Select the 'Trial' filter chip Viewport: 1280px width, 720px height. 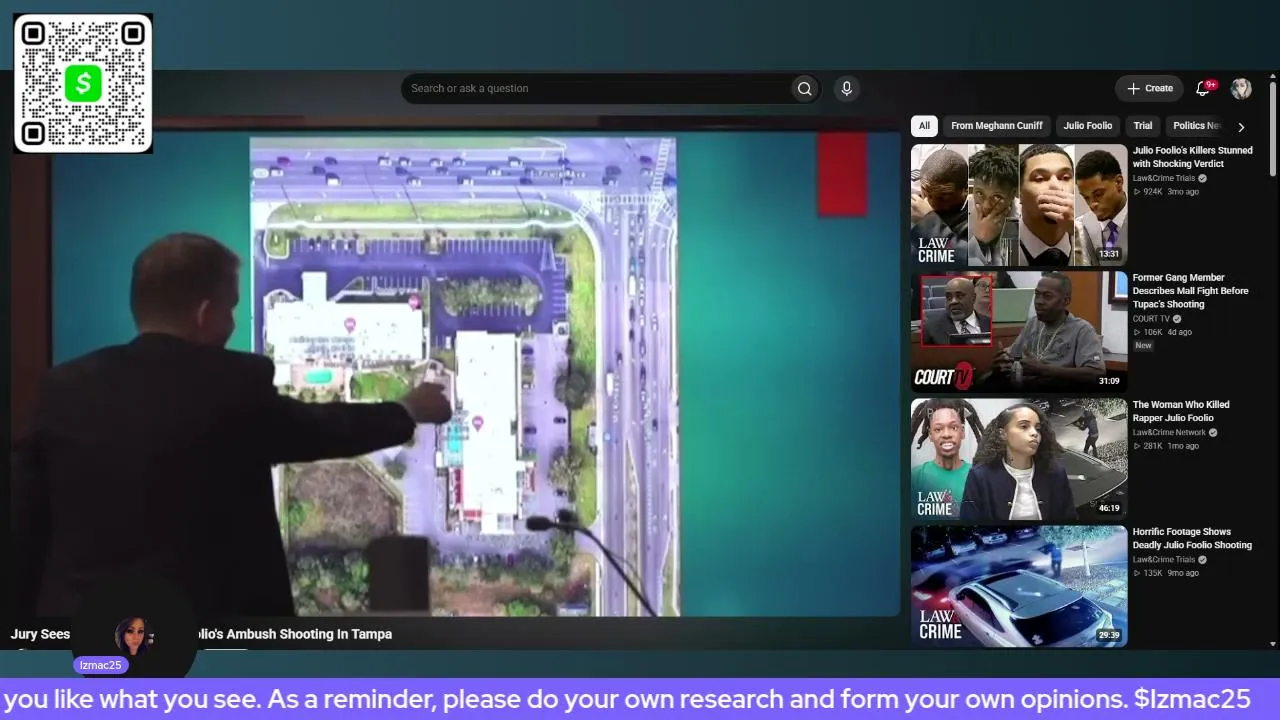tap(1143, 126)
